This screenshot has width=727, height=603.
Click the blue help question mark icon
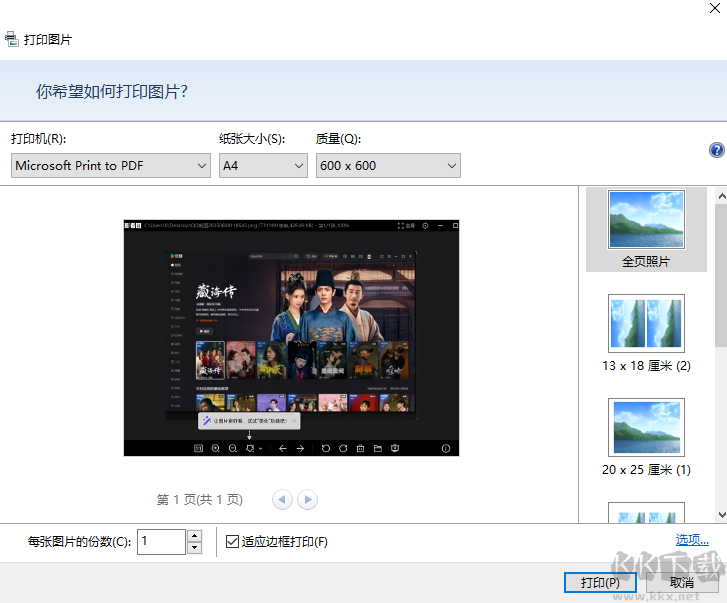[x=716, y=150]
